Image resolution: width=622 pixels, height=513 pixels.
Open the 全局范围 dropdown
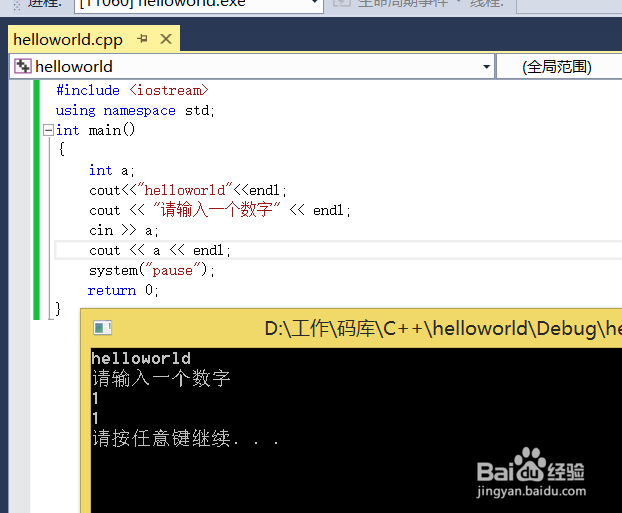click(x=557, y=67)
